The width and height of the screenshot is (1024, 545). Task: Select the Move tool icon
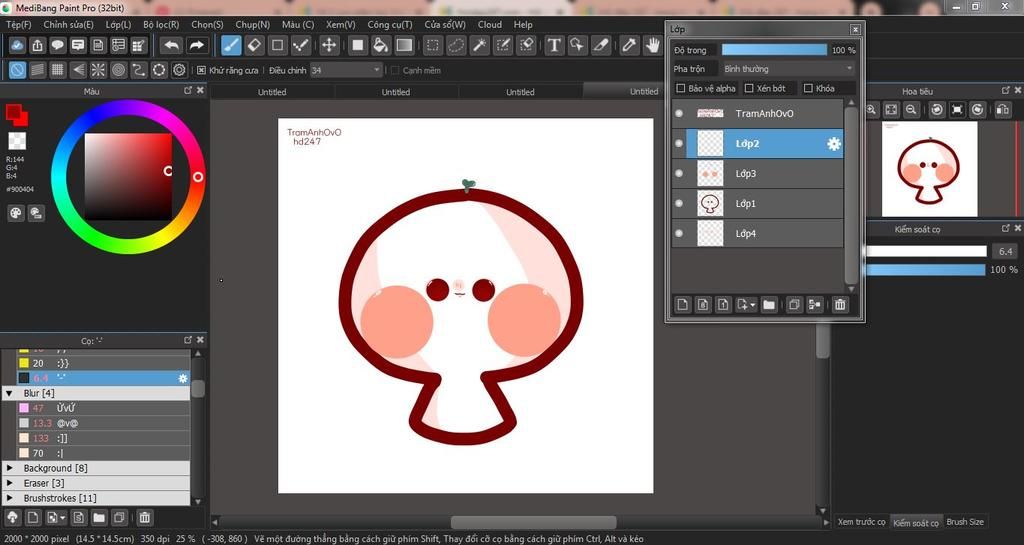[x=329, y=45]
